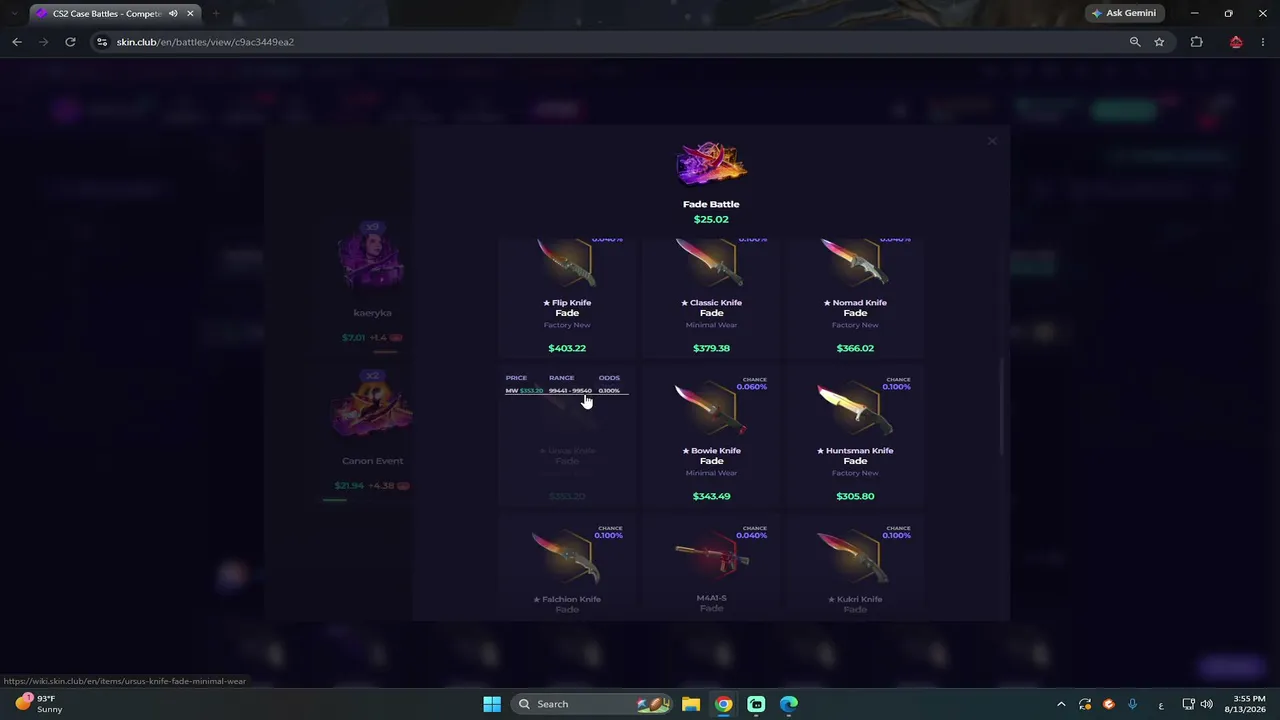Open the green app icon on taskbar
Screen dimensions: 1280x720
(x=756, y=704)
